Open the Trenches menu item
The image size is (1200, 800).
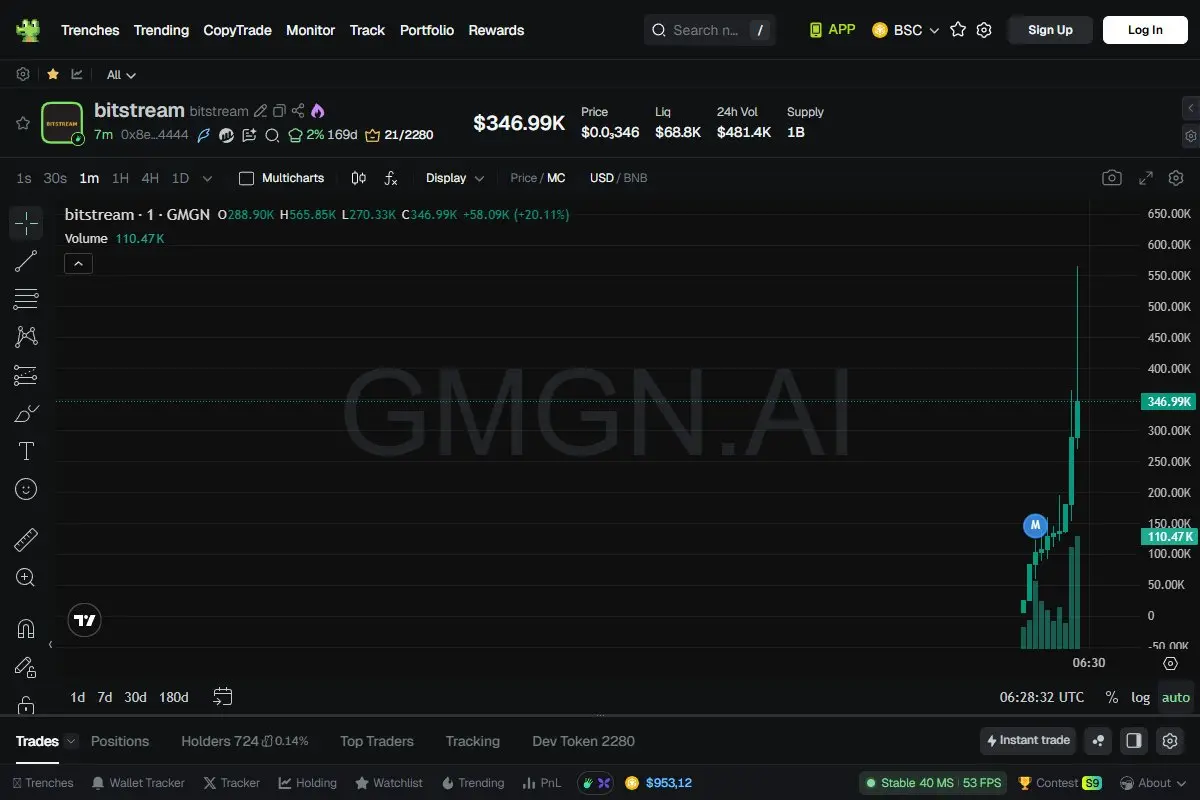90,30
